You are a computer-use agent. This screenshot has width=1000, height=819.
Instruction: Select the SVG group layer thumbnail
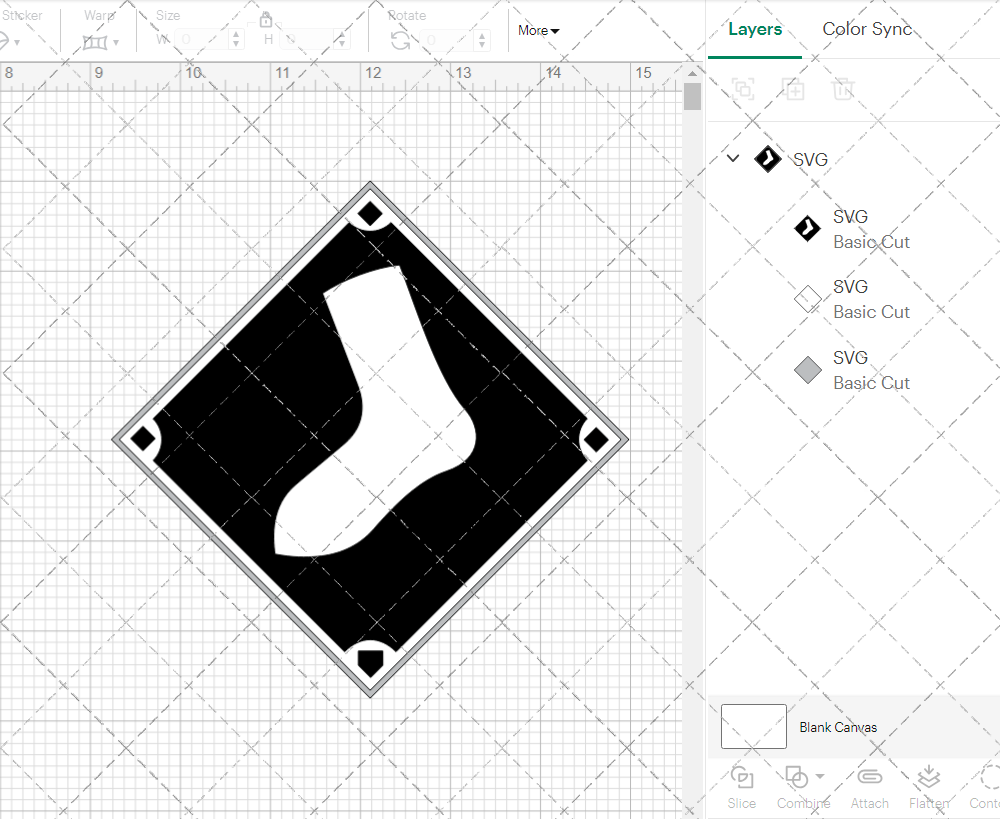coord(767,159)
